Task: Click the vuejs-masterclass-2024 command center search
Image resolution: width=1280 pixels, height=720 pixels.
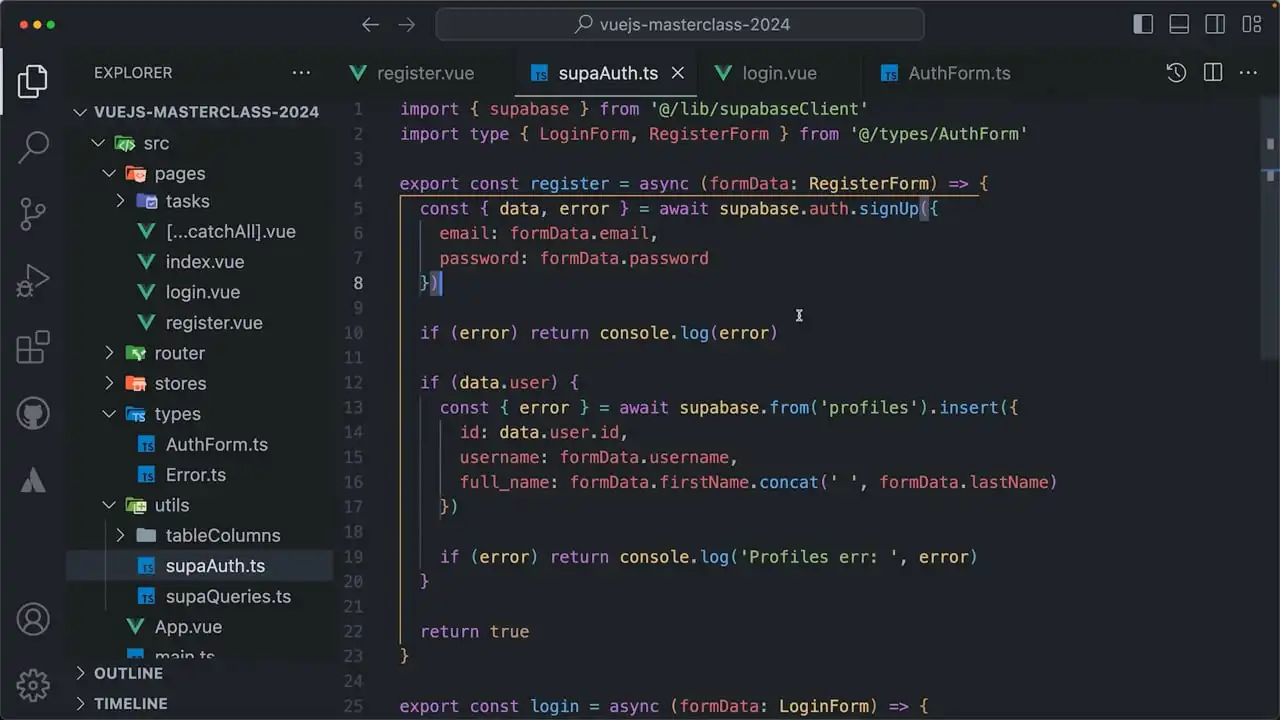Action: 680,25
